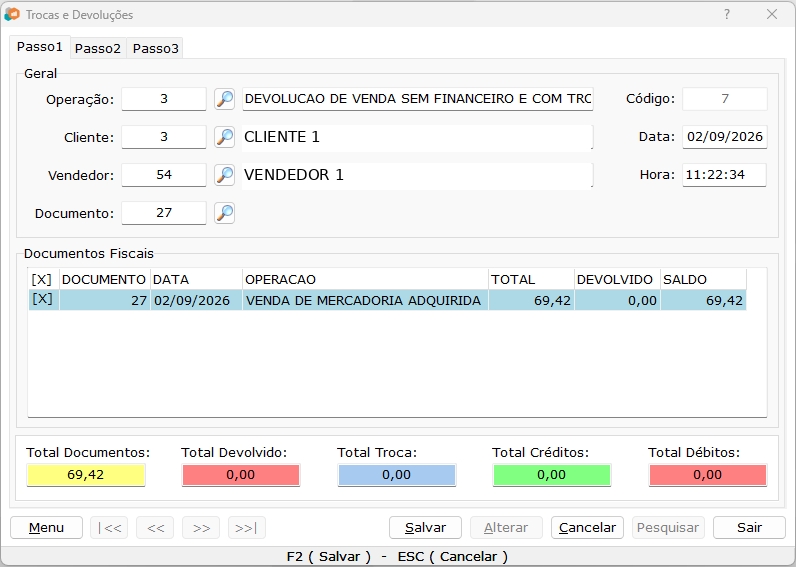This screenshot has width=796, height=567.
Task: Close the Trocas e Devoluções window
Action: (772, 14)
